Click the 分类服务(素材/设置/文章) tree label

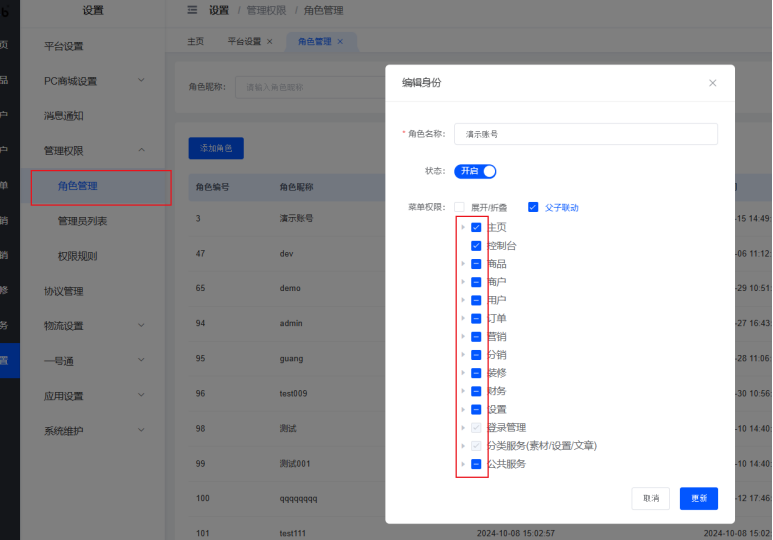point(542,446)
